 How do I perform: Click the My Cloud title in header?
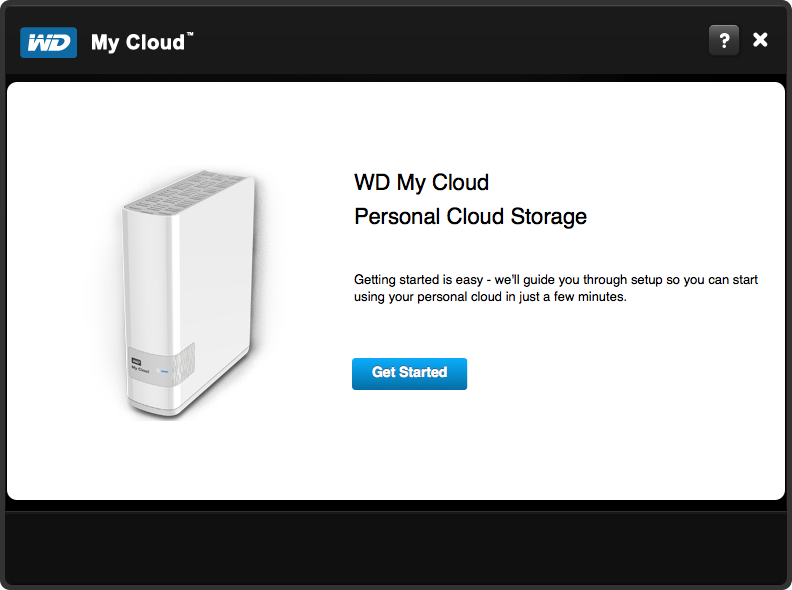point(138,42)
